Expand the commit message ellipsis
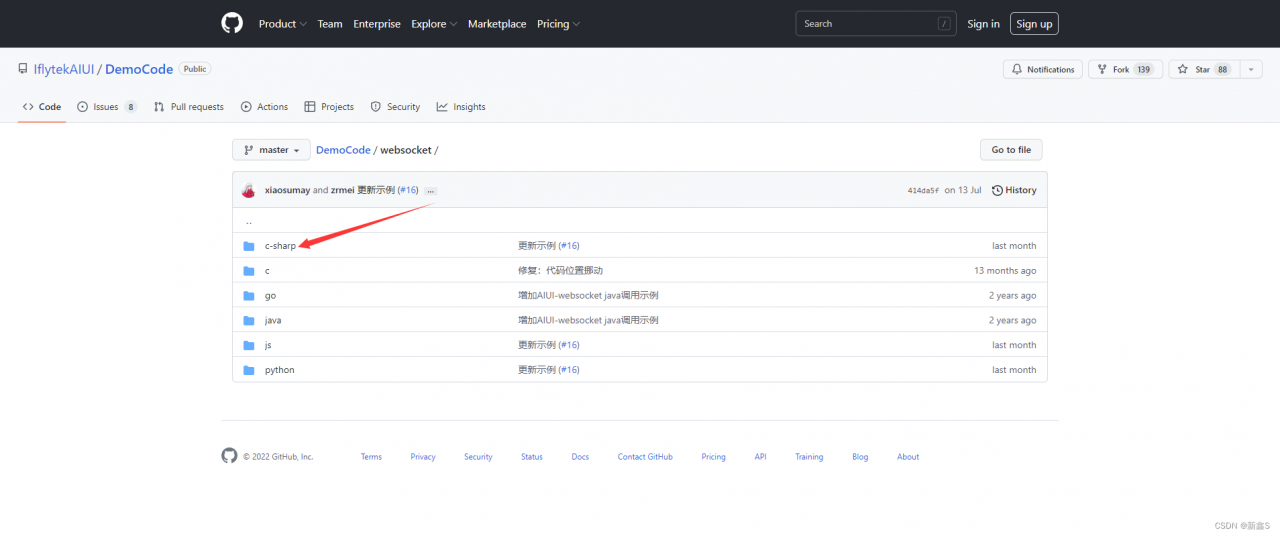 click(431, 190)
